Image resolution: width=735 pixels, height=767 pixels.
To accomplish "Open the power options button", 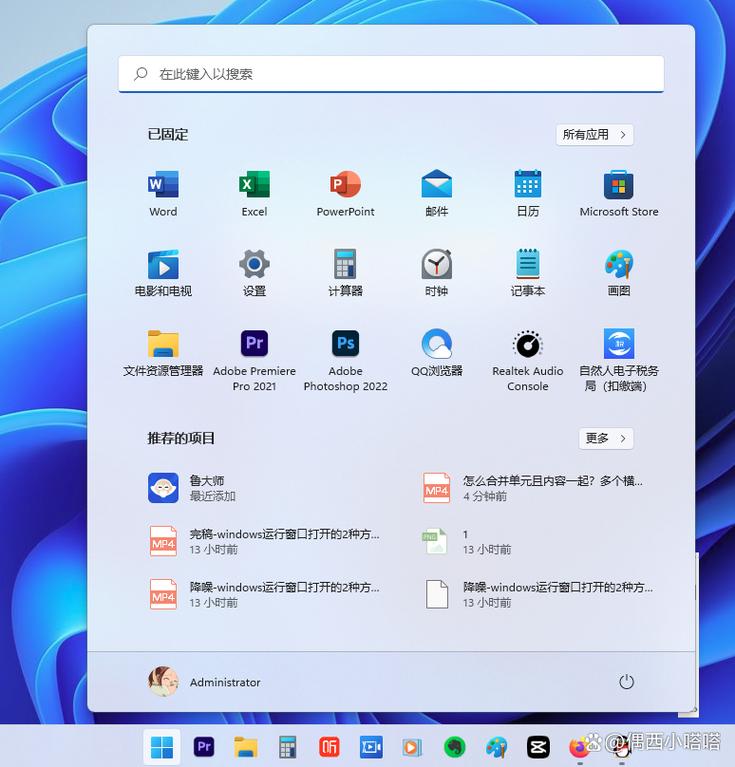I will [626, 682].
